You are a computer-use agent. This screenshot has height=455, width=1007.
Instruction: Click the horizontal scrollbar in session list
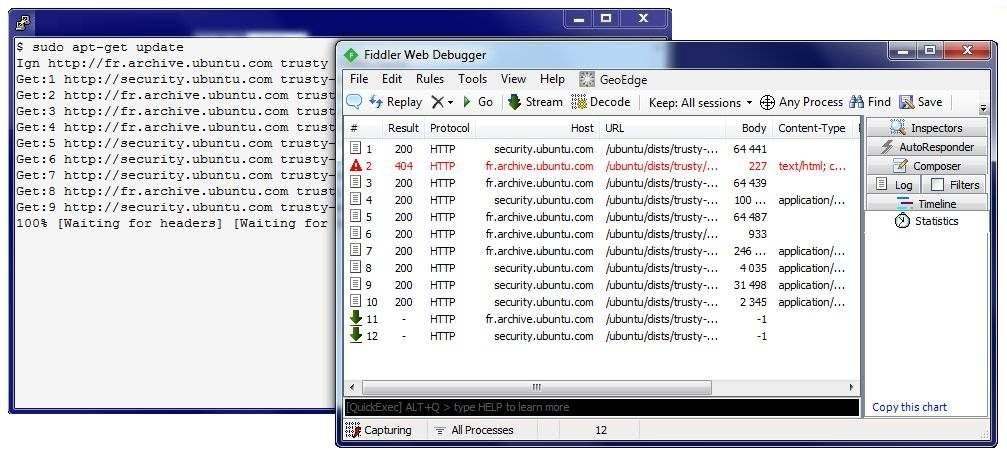(535, 387)
